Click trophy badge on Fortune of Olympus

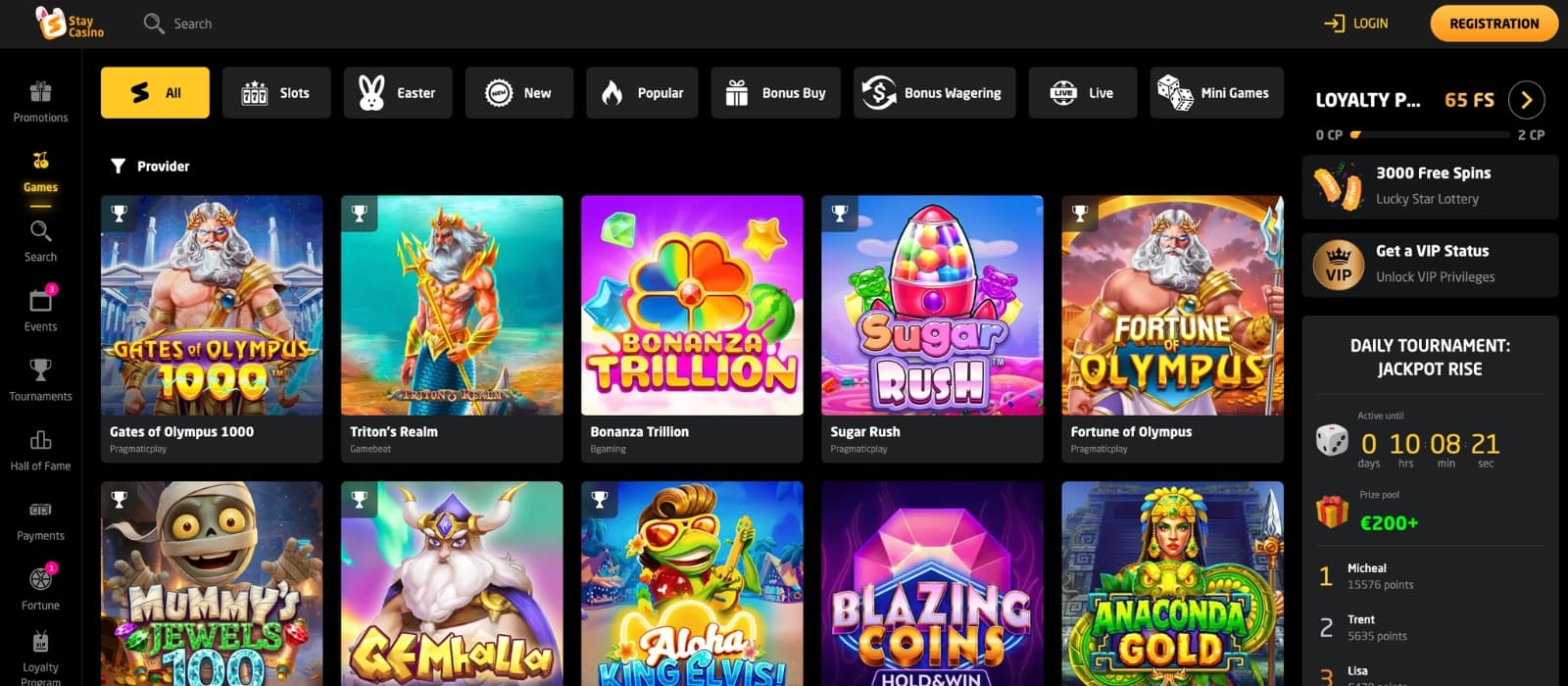pyautogui.click(x=1079, y=213)
